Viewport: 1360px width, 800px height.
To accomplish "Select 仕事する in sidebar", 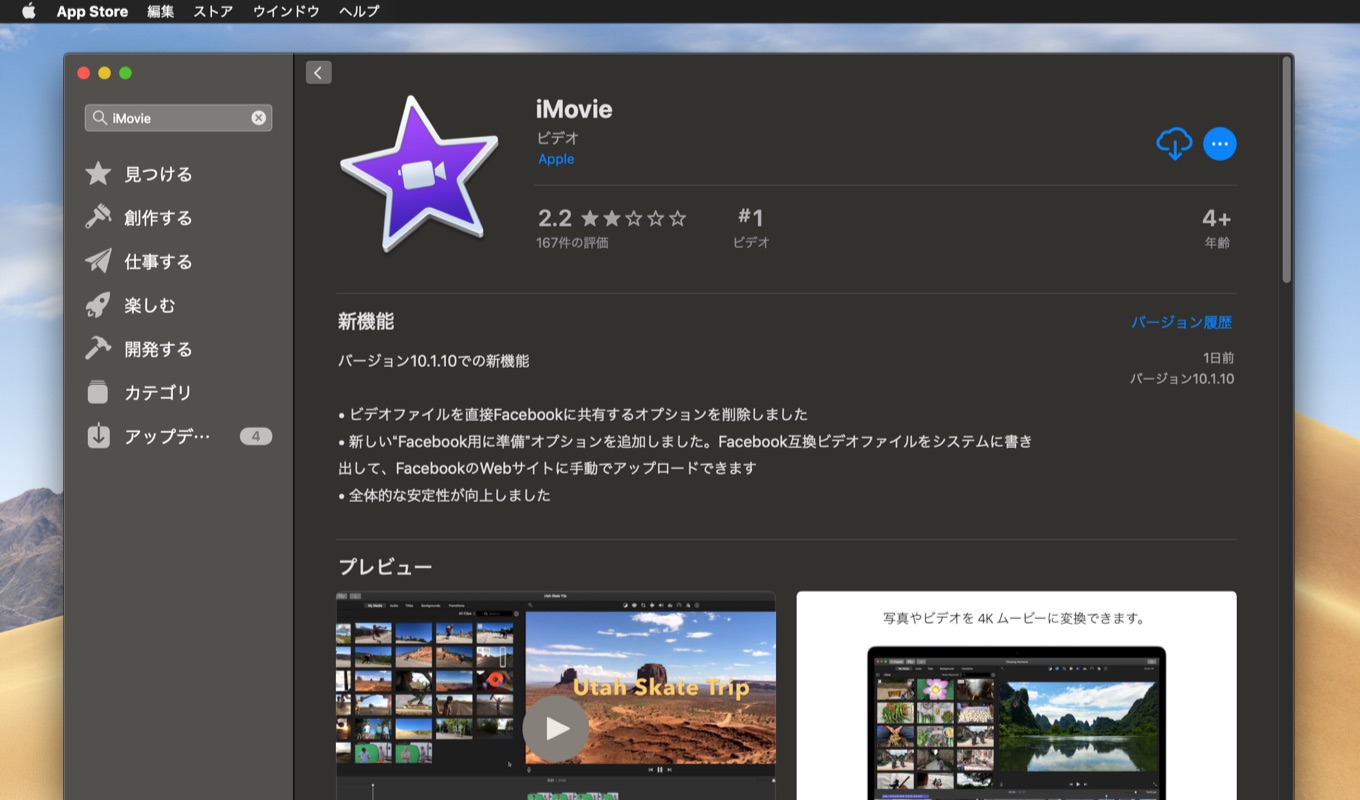I will click(158, 262).
